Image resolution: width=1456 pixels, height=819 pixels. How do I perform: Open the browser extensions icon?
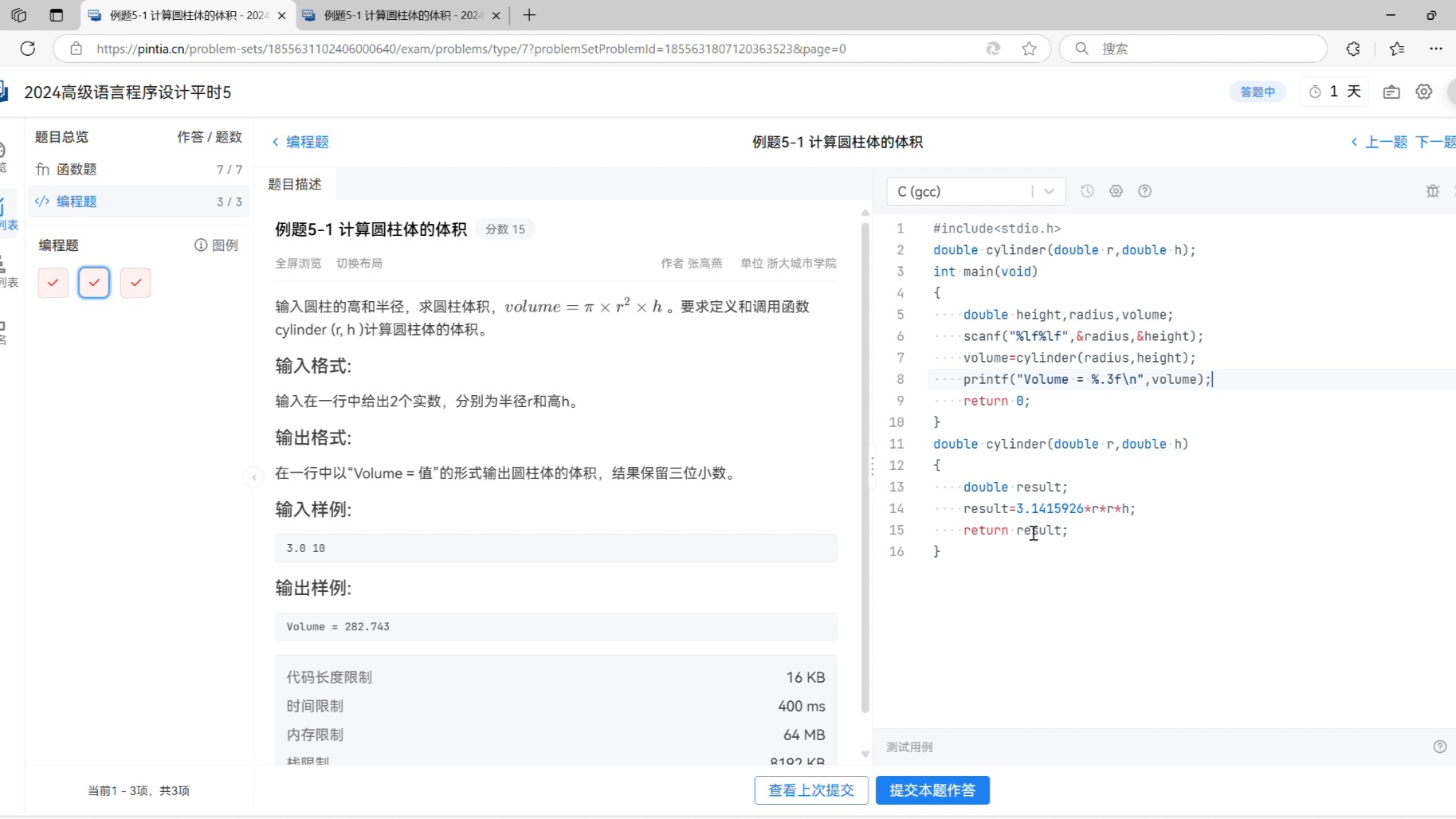tap(1353, 49)
